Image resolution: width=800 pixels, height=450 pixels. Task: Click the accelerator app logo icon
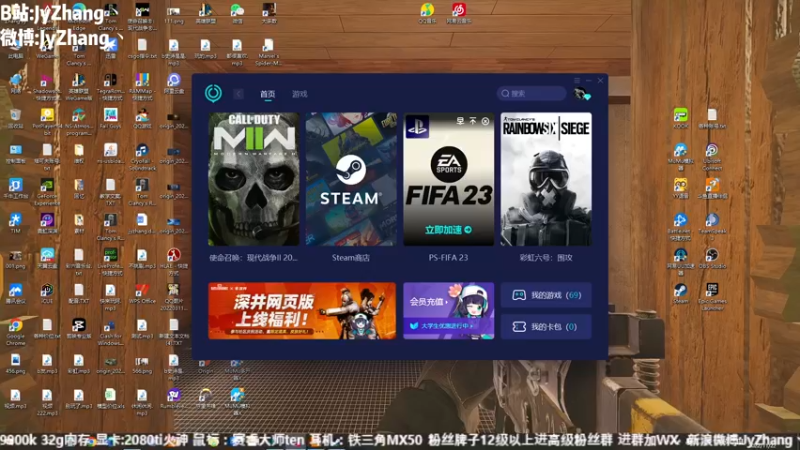(x=213, y=93)
